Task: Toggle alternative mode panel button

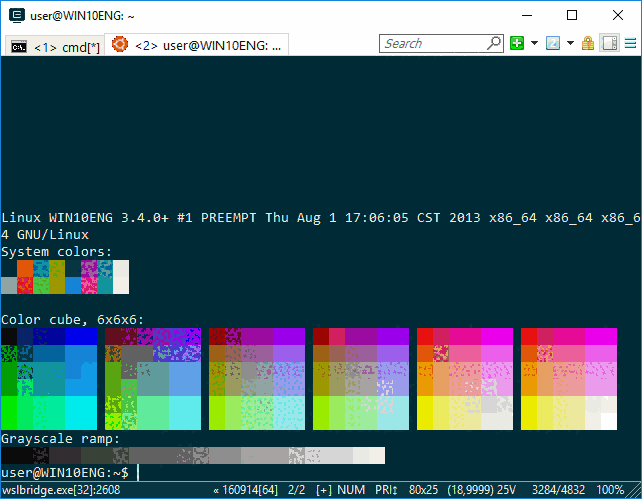Action: pos(609,43)
